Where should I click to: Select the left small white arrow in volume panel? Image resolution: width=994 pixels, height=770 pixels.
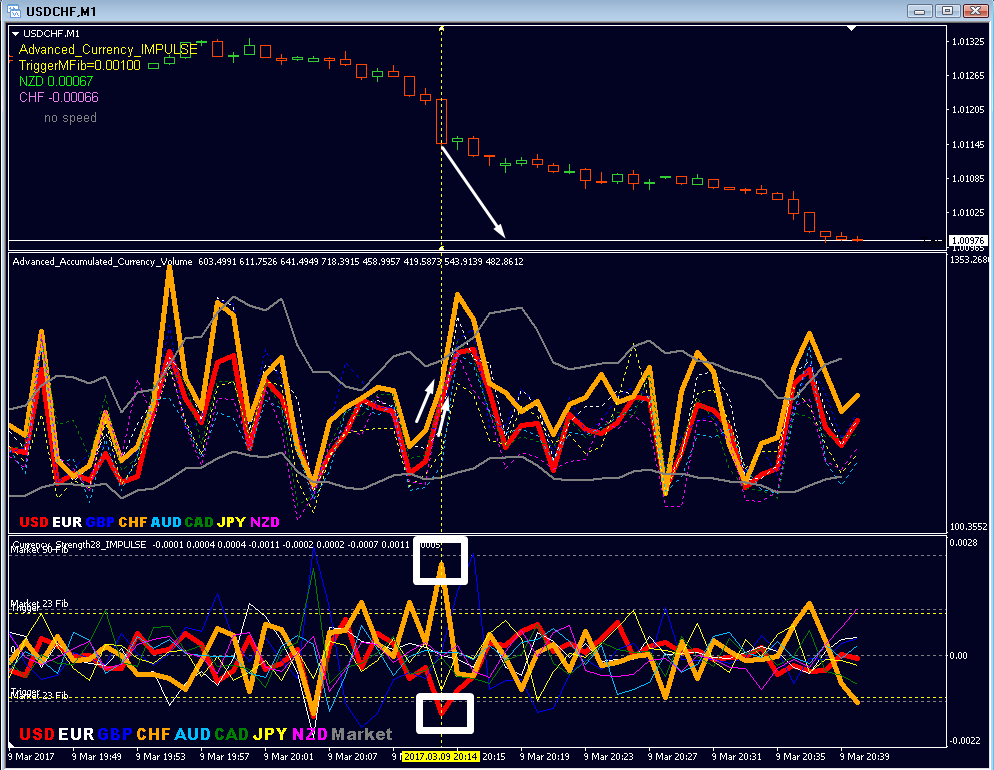click(425, 402)
